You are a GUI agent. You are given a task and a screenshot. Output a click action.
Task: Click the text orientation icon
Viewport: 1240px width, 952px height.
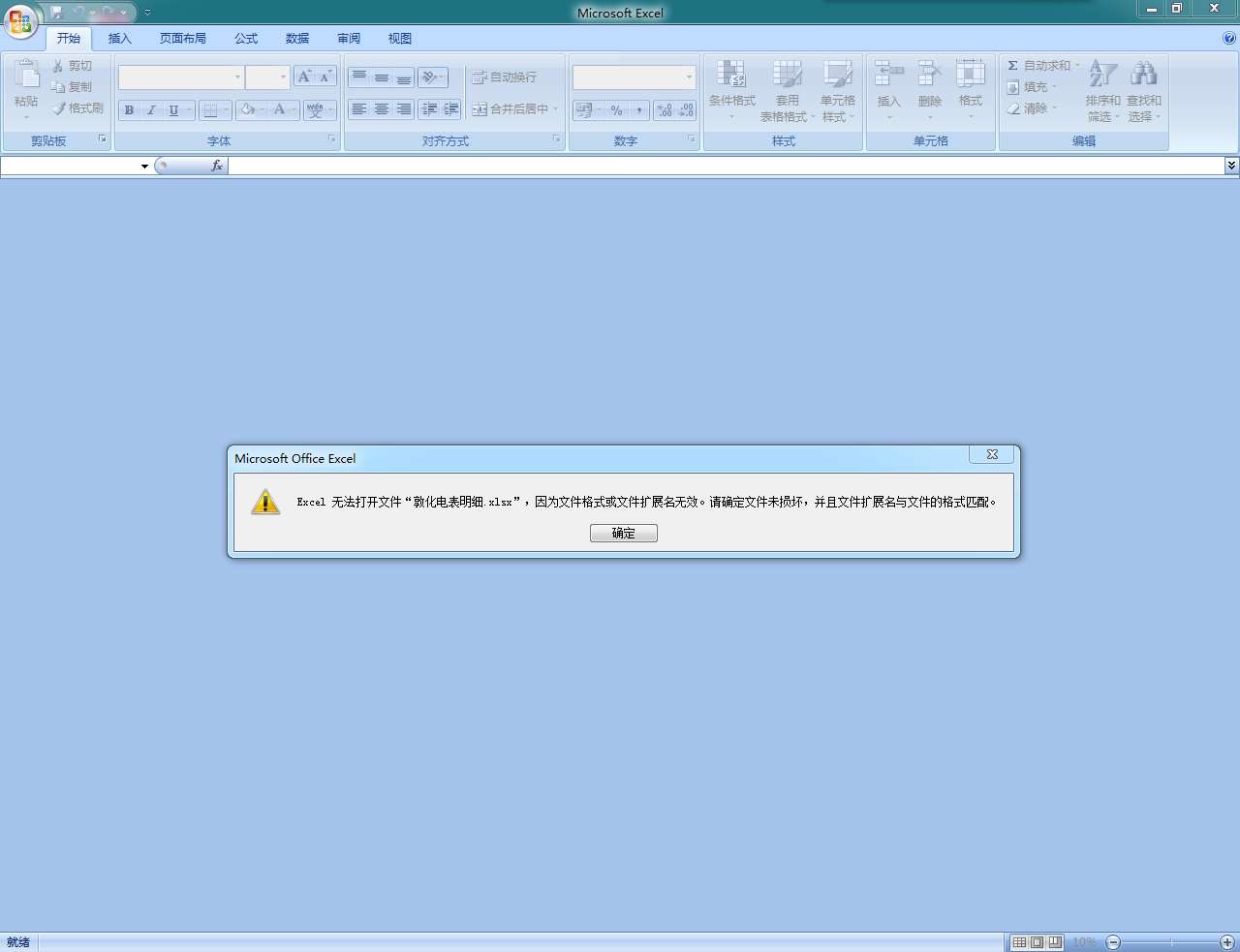click(x=431, y=77)
